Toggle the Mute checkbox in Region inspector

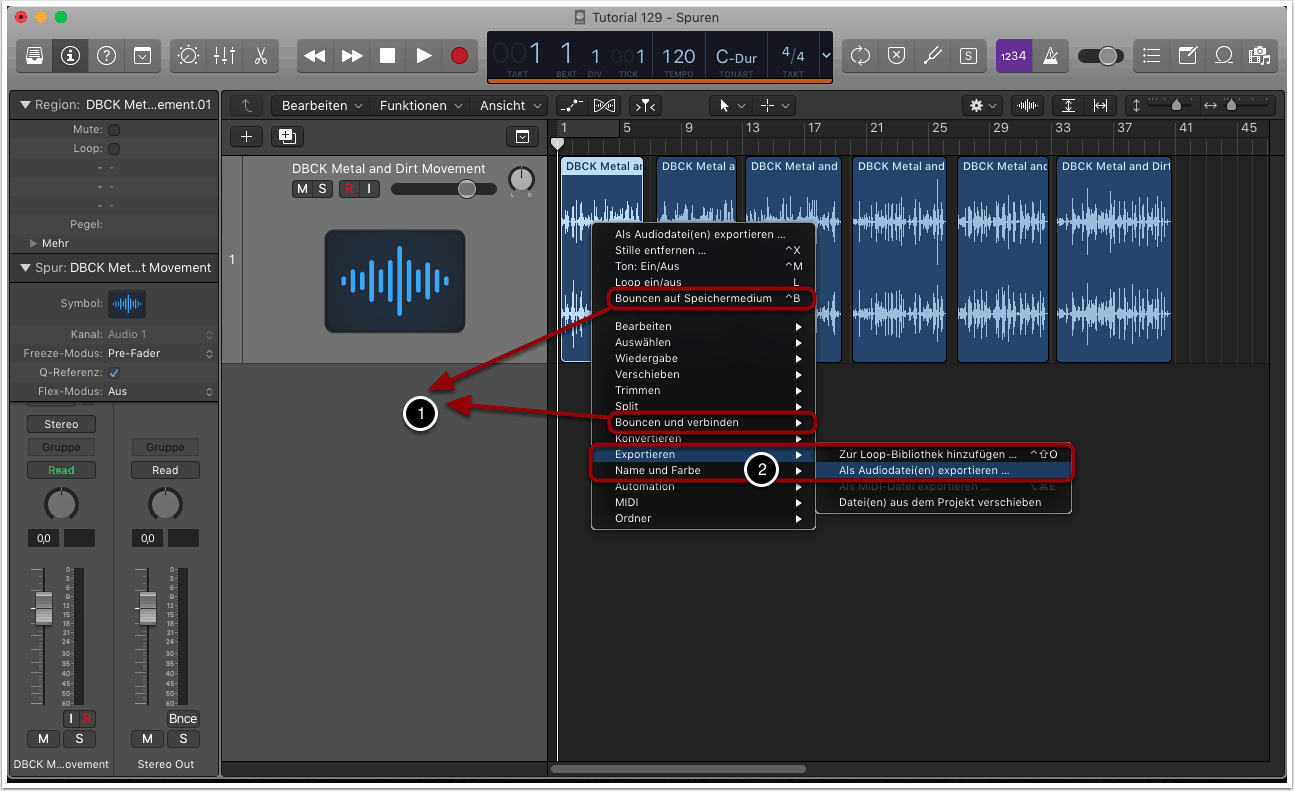114,130
